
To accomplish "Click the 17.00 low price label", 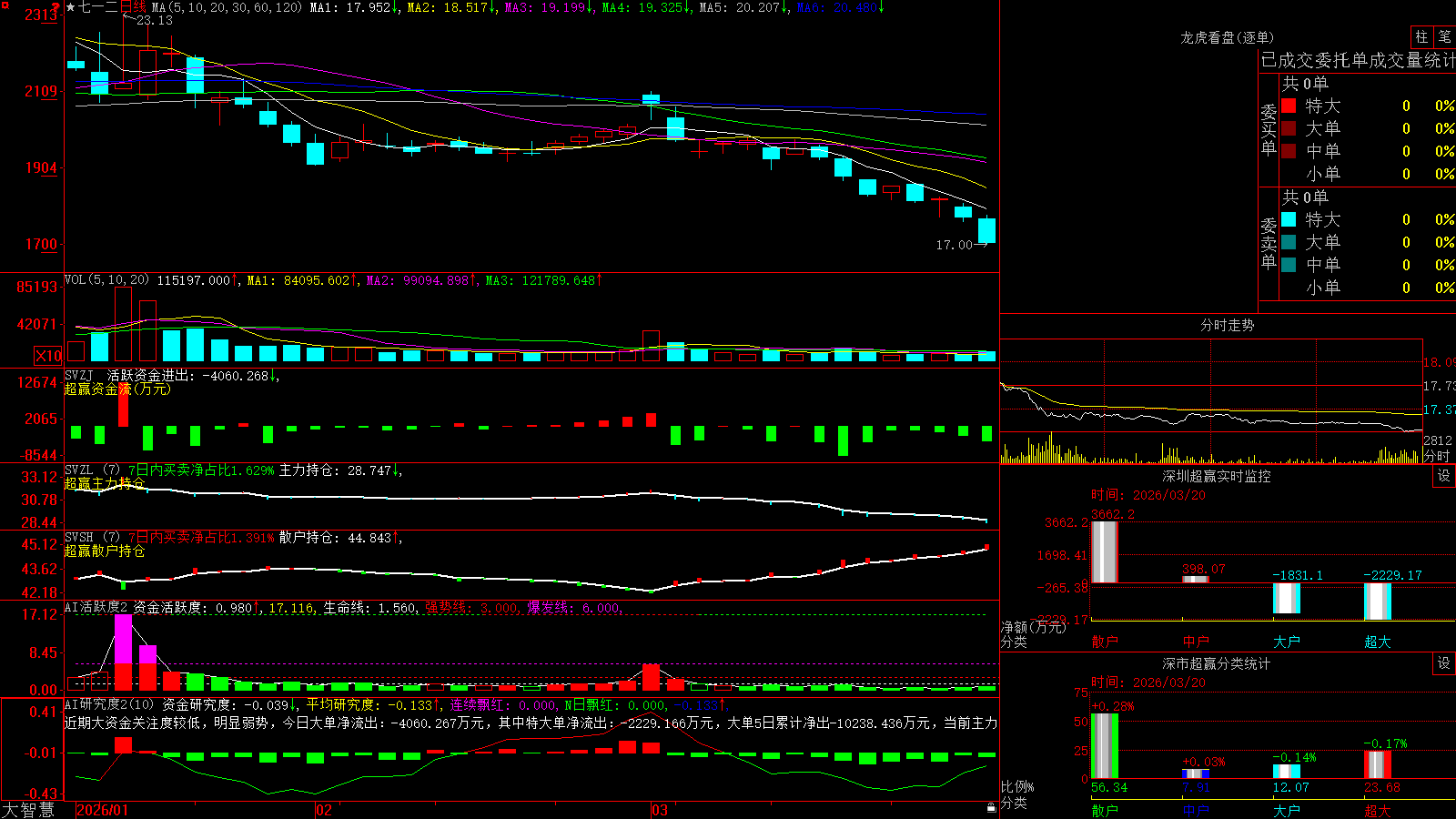I will tap(955, 245).
